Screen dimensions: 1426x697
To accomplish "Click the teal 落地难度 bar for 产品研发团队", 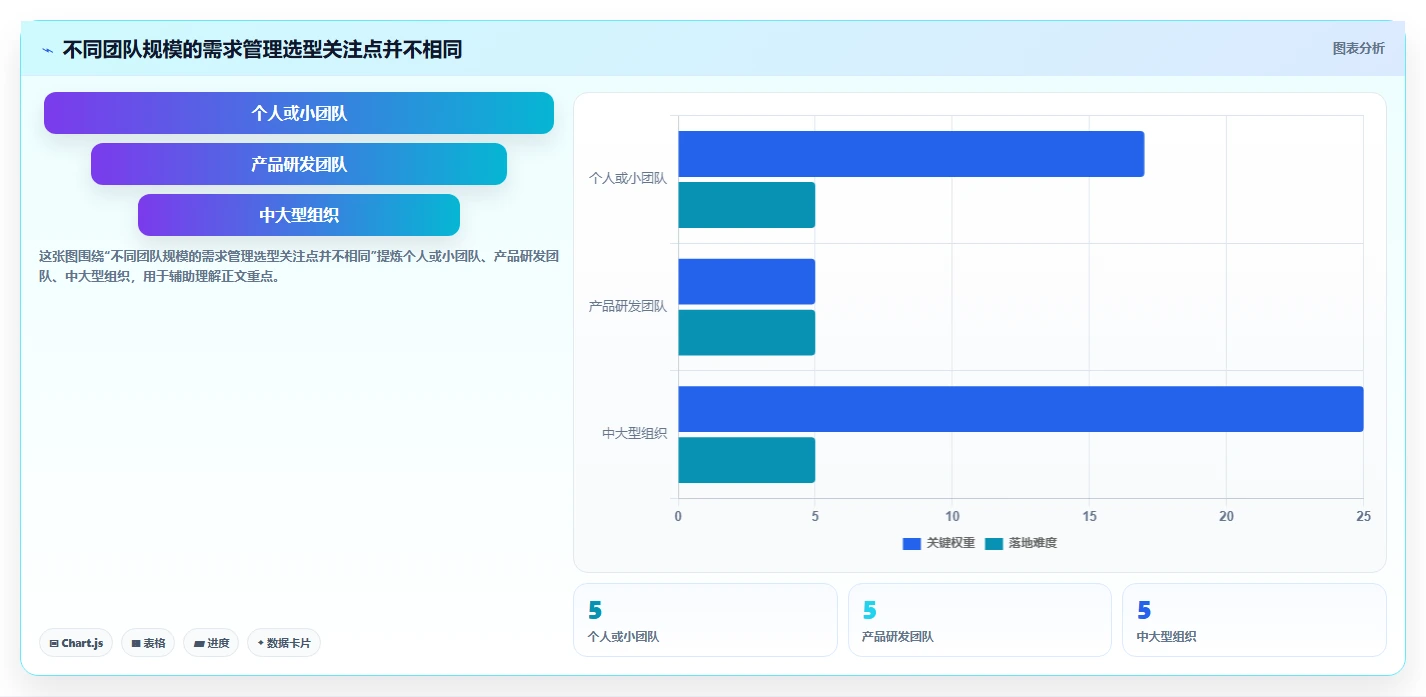I will coord(747,332).
